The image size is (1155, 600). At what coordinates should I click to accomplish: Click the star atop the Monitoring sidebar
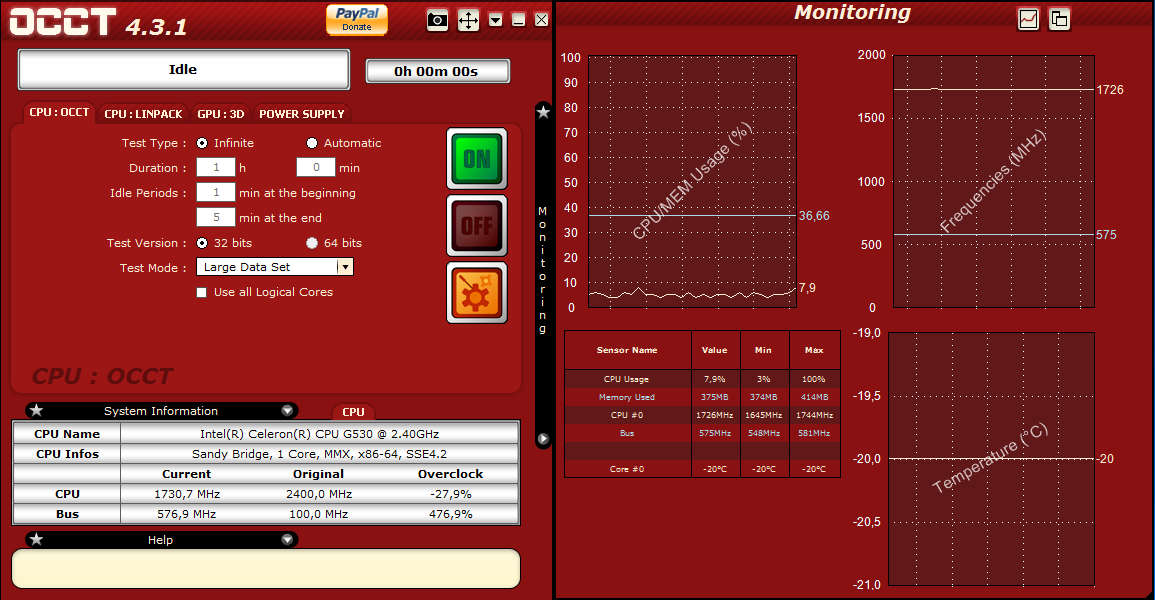click(x=543, y=112)
